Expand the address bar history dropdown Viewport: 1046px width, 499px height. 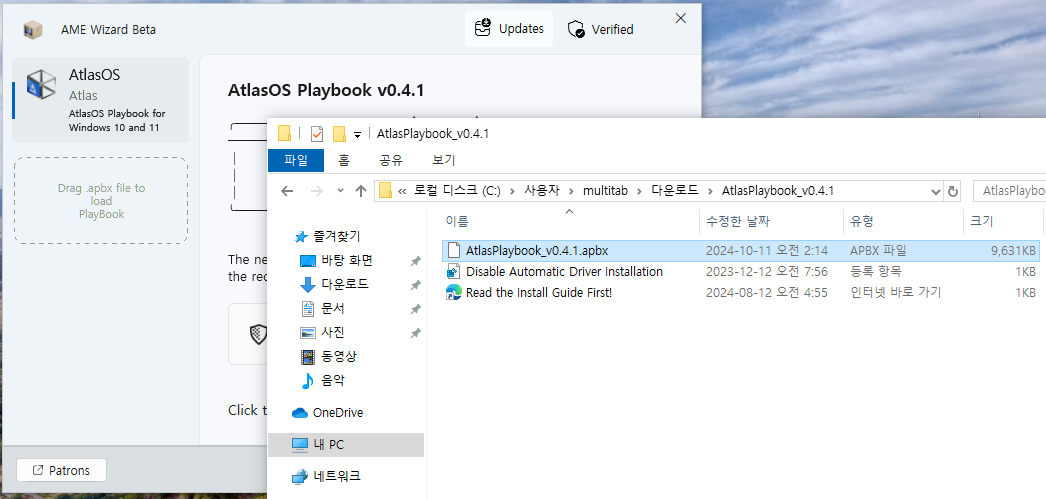click(x=935, y=191)
